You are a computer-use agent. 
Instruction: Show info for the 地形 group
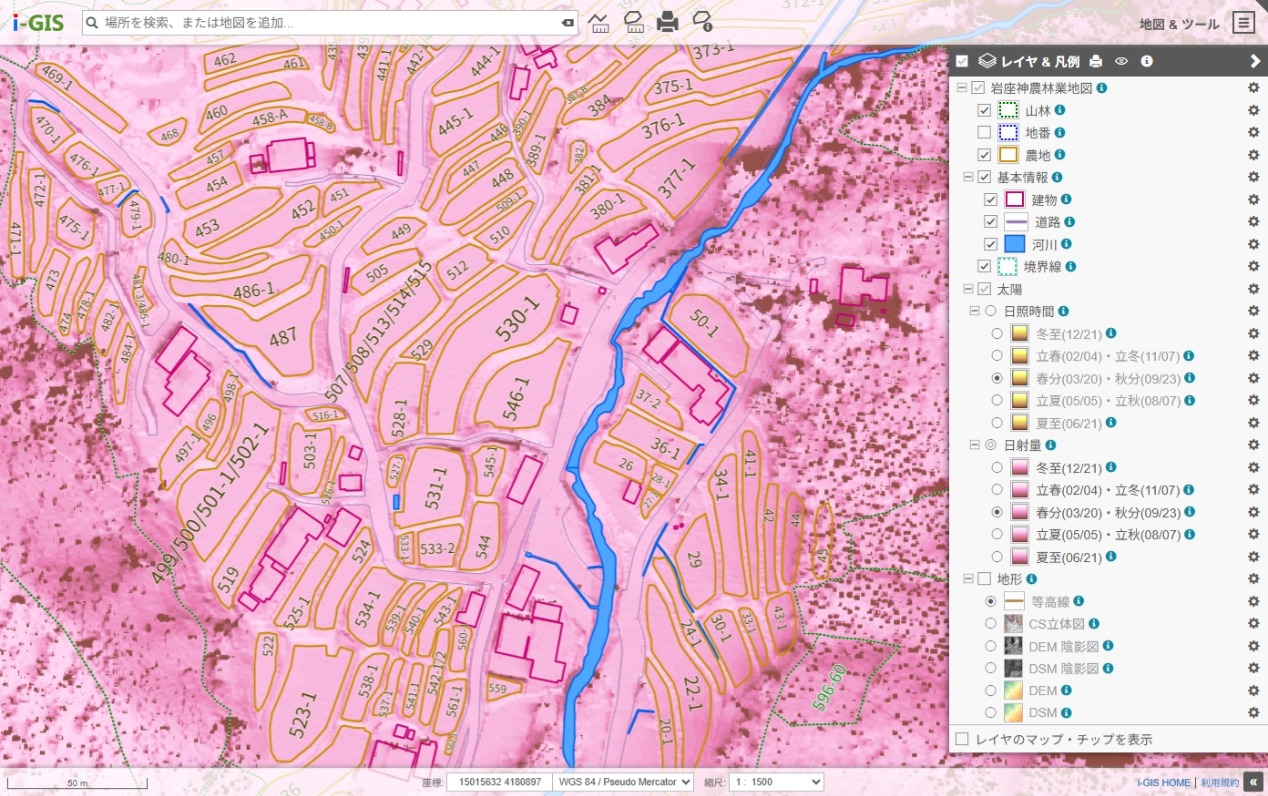1031,579
